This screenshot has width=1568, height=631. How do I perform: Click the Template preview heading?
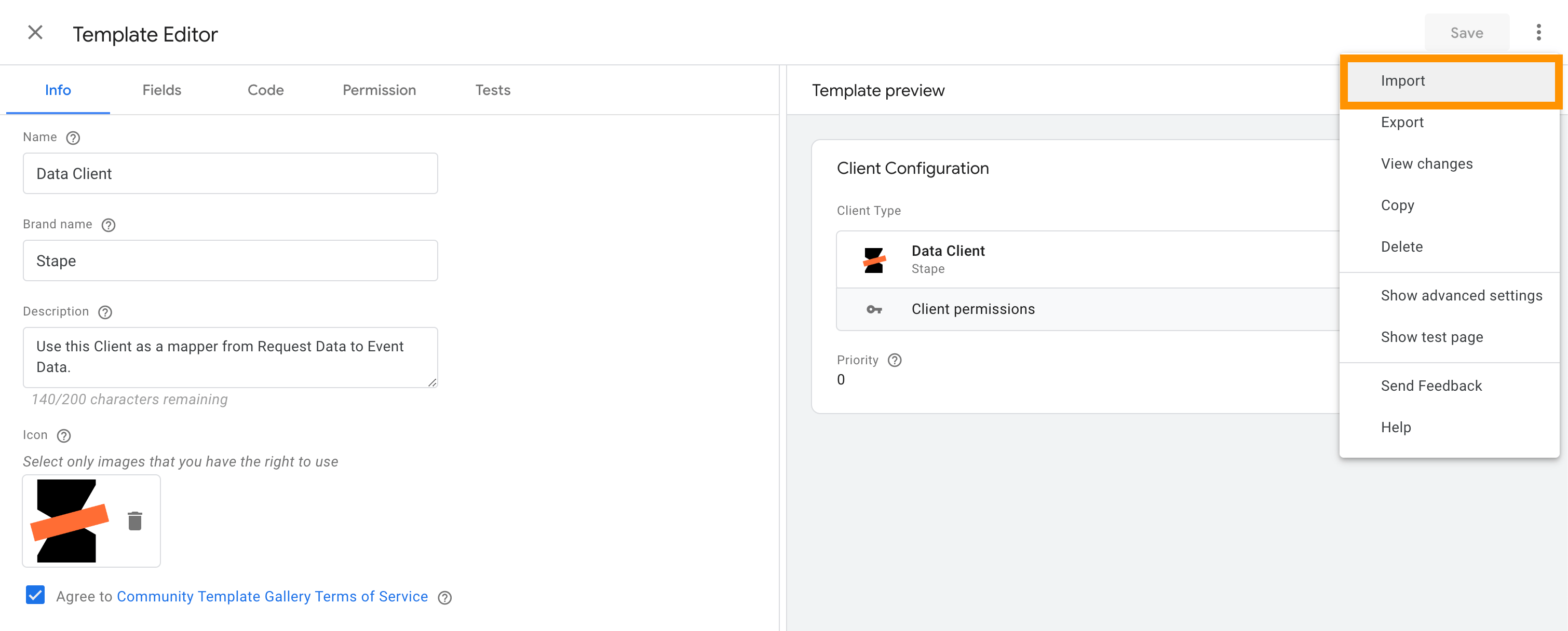click(x=878, y=91)
